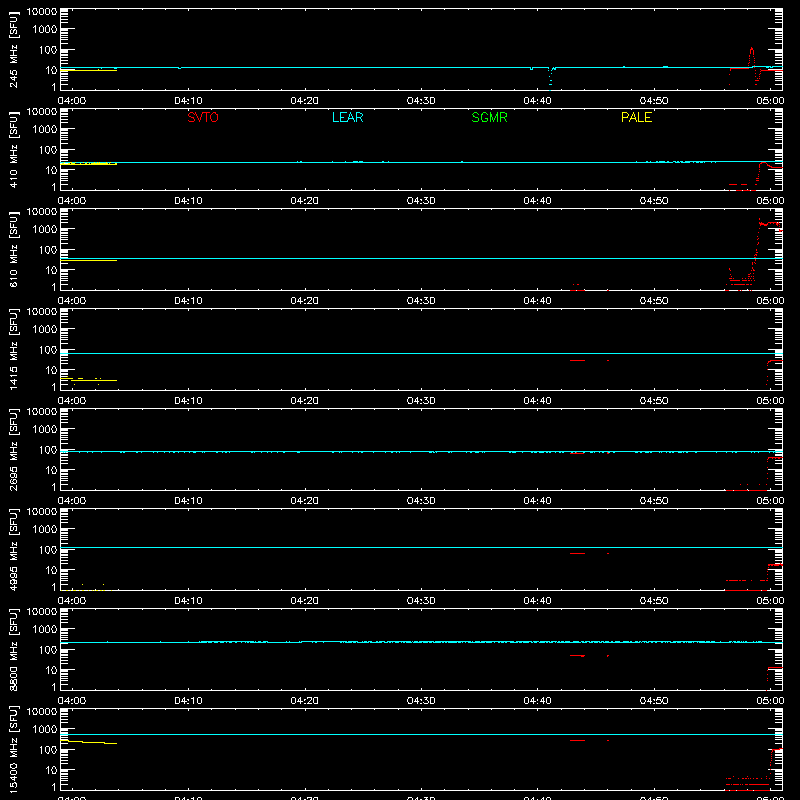Click 04:40 tick label under 1415 MHz panel

click(x=537, y=401)
